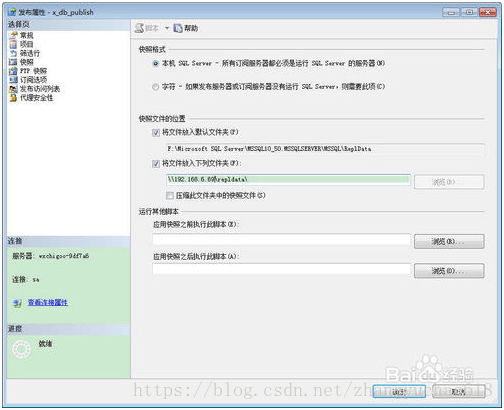The image size is (504, 410).
Task: Open the 脚本 dropdown arrow
Action: coord(167,28)
